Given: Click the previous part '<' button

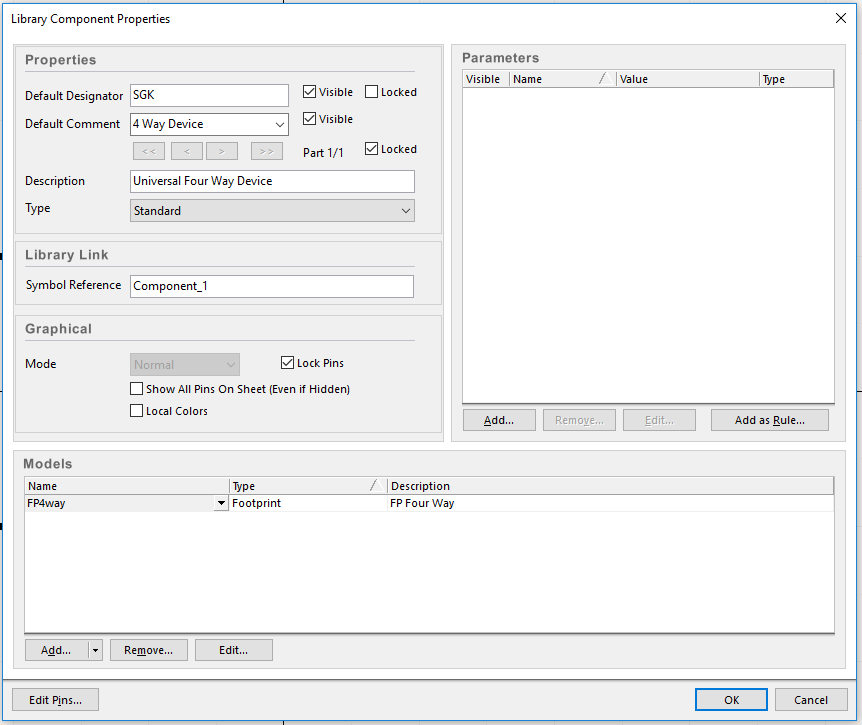Looking at the screenshot, I should (x=187, y=151).
